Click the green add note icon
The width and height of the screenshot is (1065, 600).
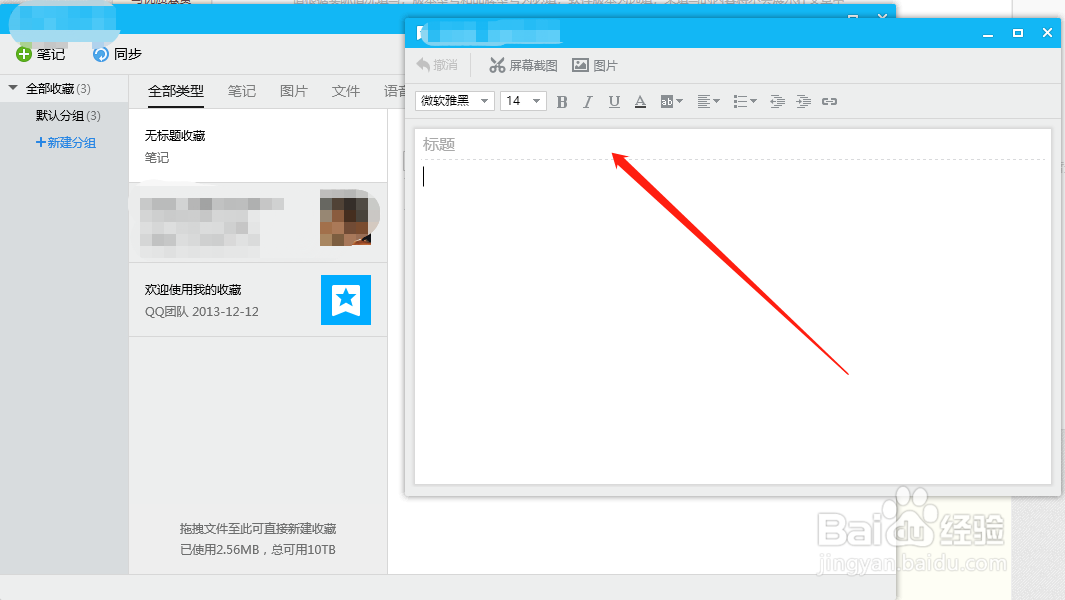(x=24, y=54)
